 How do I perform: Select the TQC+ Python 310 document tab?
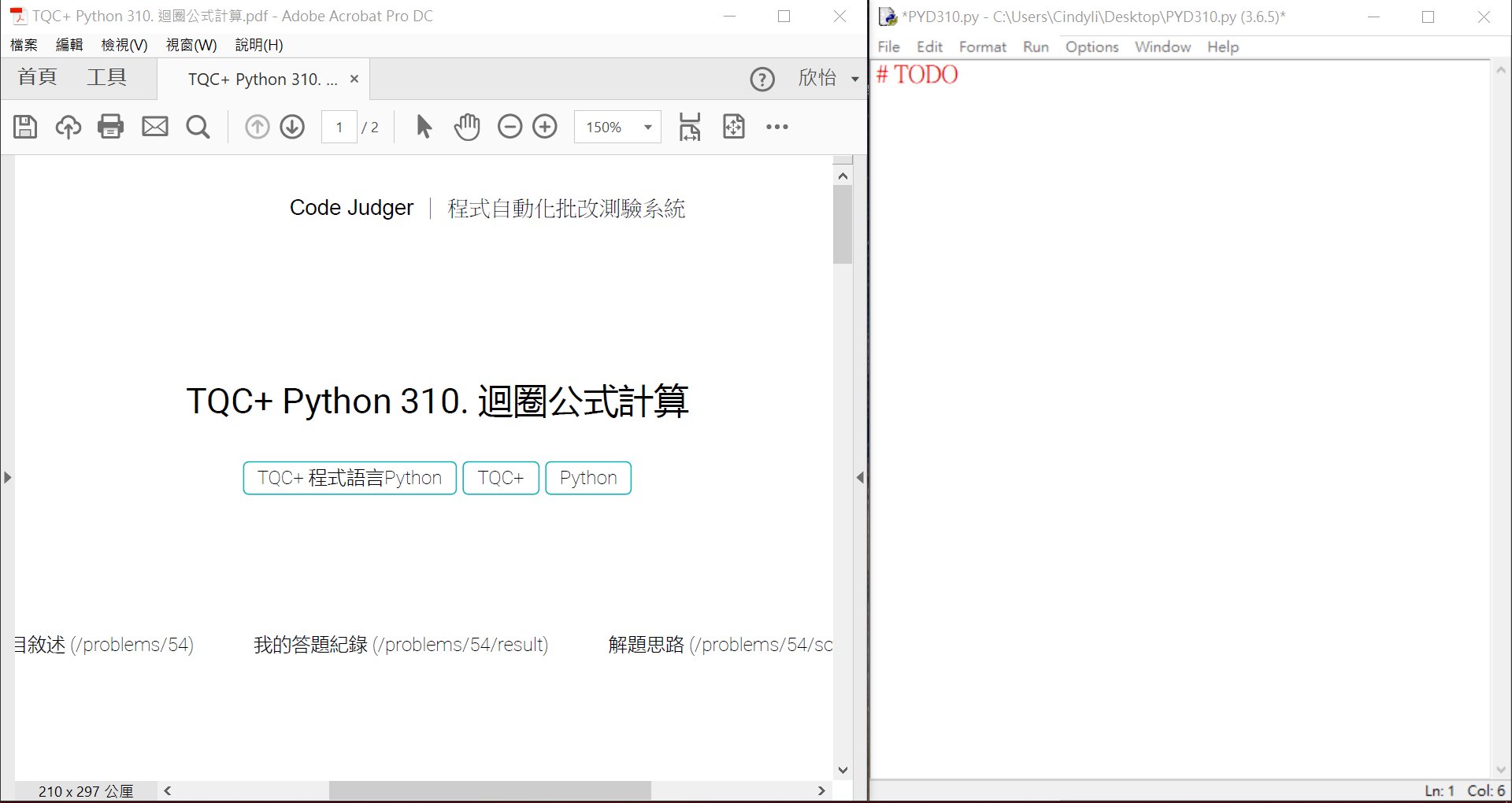(262, 79)
